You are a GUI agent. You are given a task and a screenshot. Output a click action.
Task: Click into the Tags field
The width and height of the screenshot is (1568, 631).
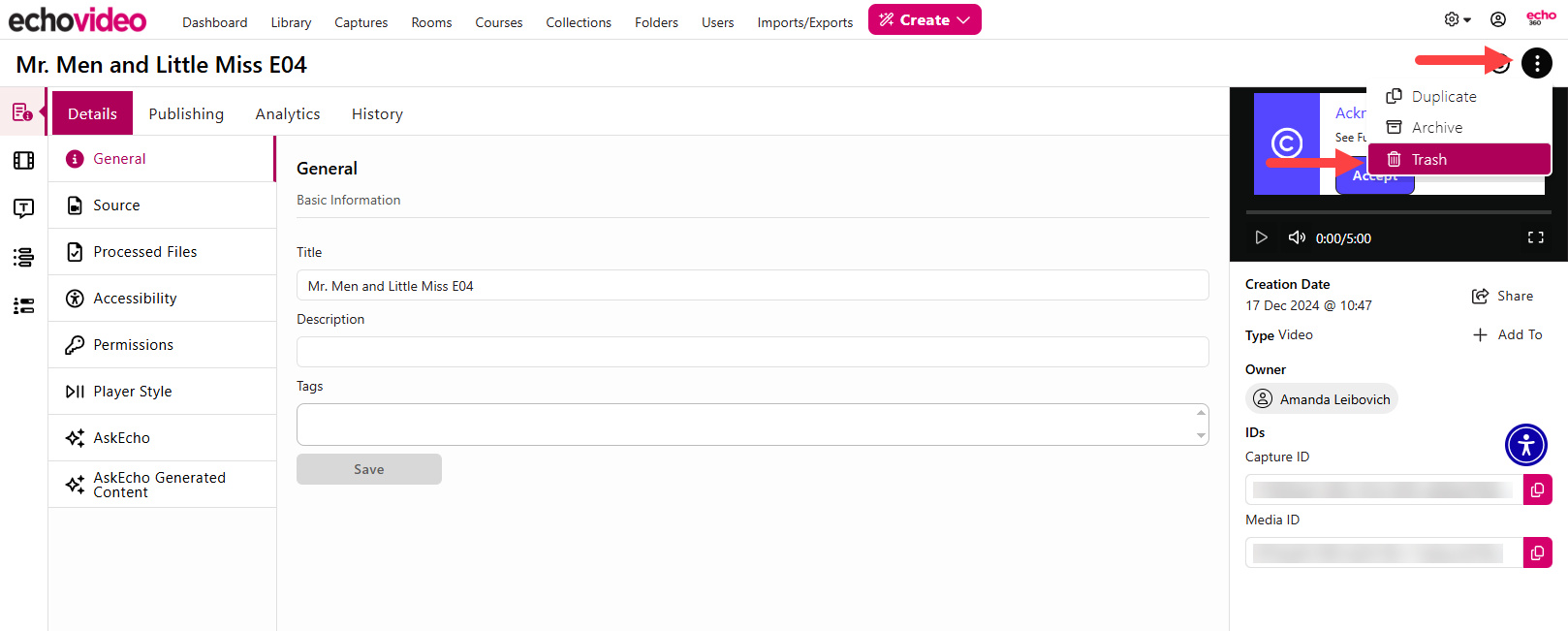(752, 425)
